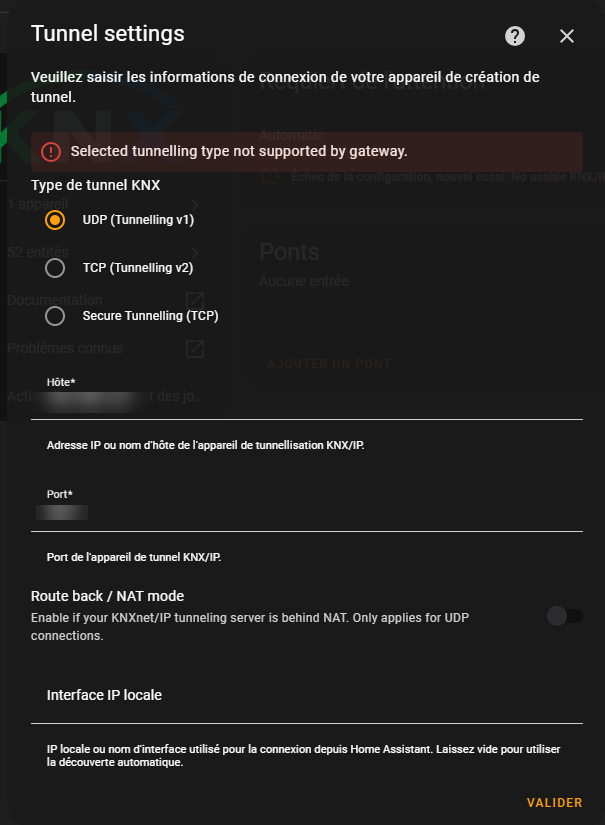Viewport: 605px width, 825px height.
Task: Focus the Port input field
Action: click(x=306, y=513)
